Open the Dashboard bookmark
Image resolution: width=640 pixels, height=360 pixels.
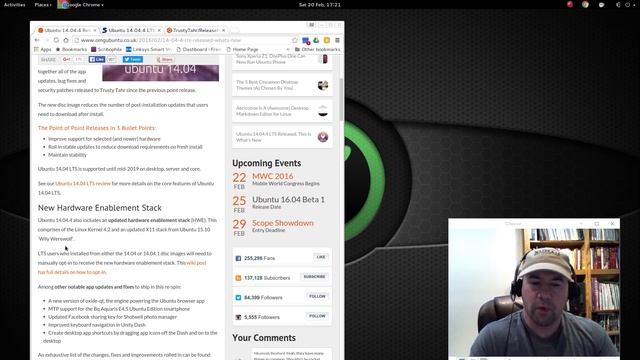click(199, 49)
